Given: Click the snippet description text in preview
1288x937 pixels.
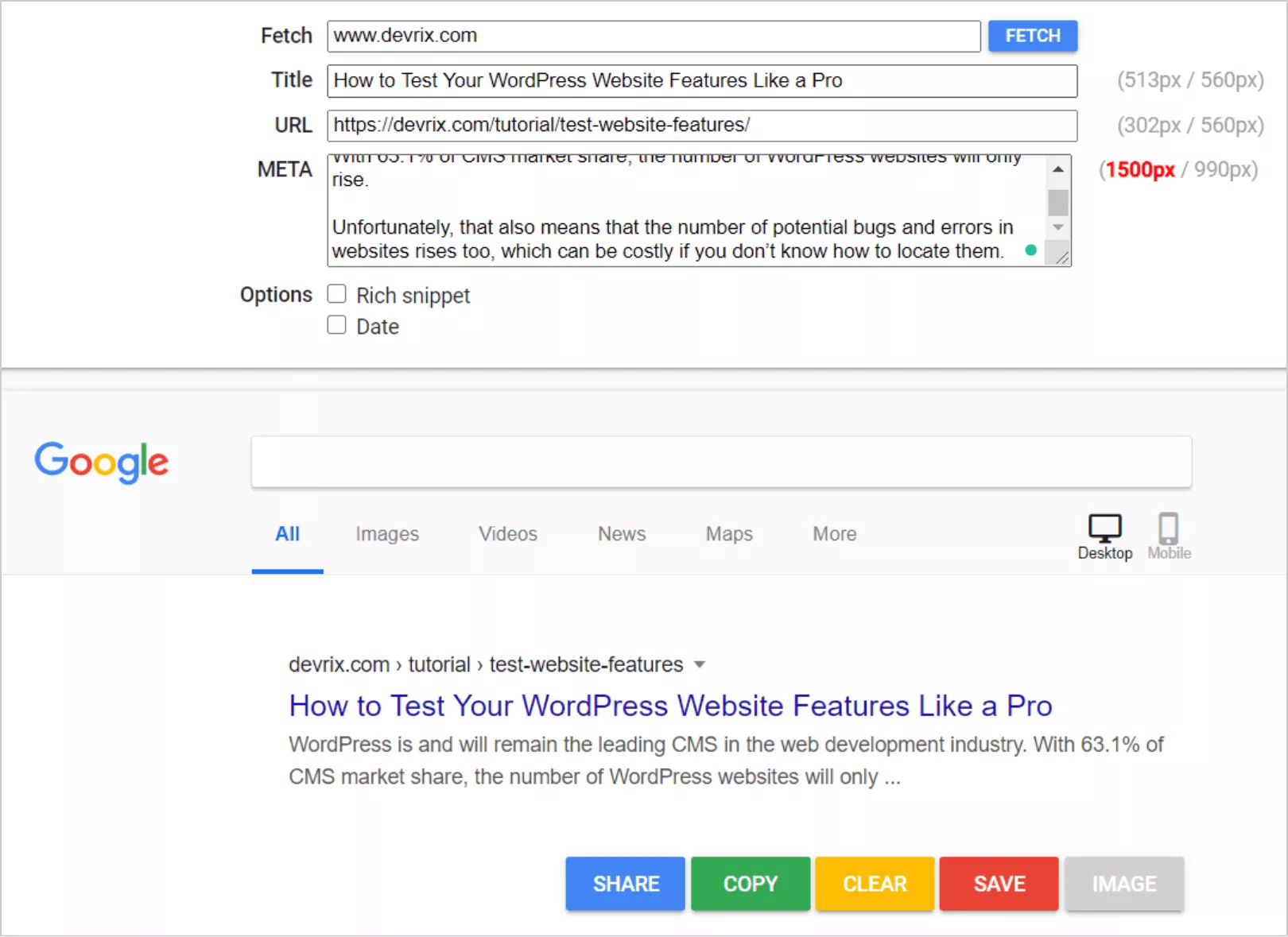Looking at the screenshot, I should coord(726,761).
